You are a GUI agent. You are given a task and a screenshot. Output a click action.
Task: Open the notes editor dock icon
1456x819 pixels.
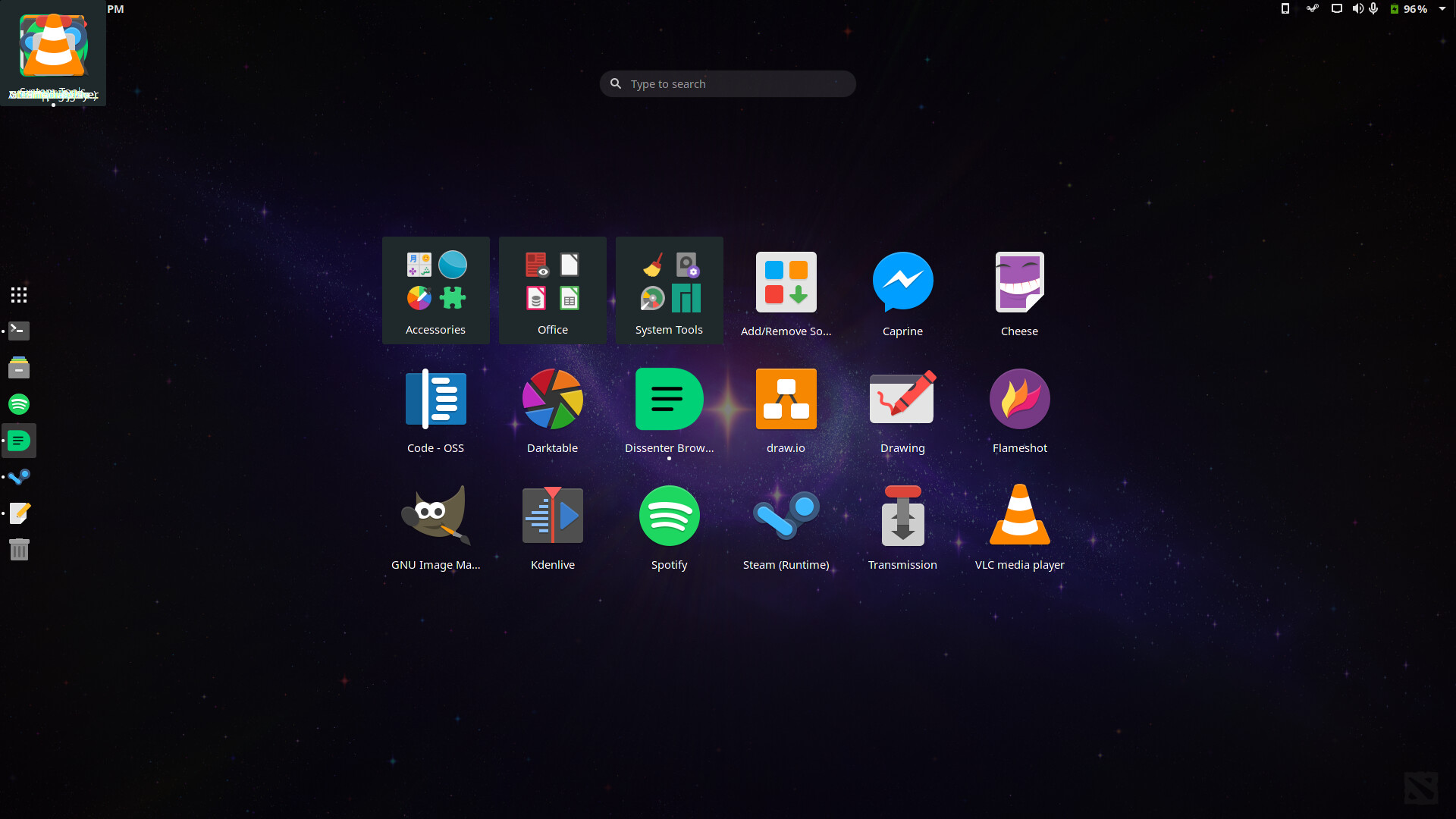(19, 513)
